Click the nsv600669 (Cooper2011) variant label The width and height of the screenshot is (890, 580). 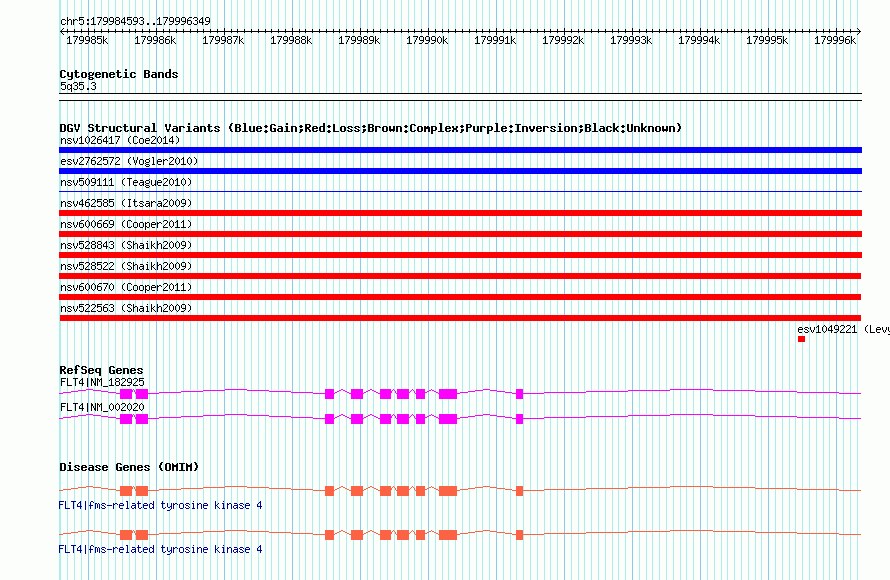[x=126, y=224]
